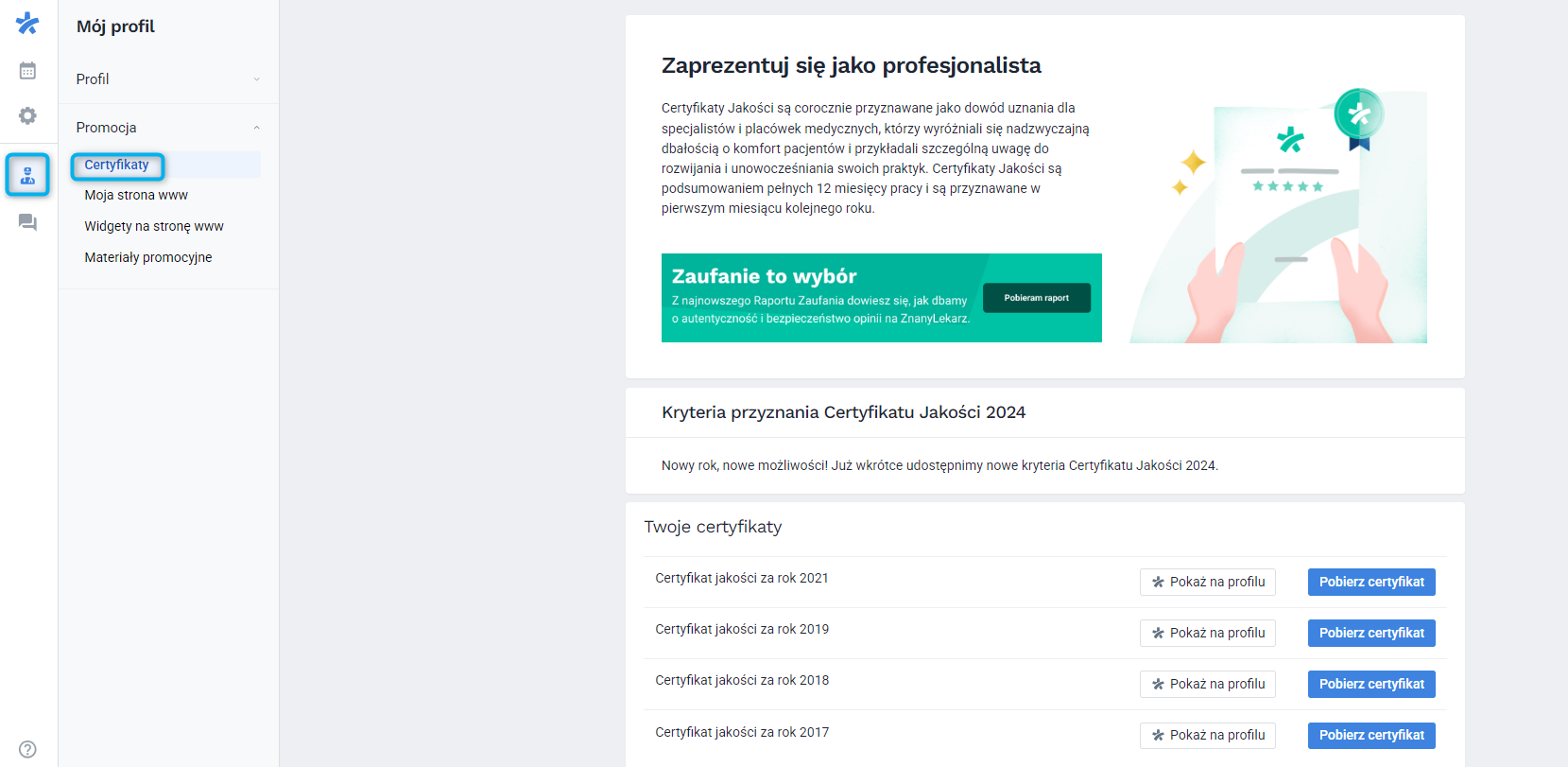Toggle showing 2021 certificate on profile

point(1208,582)
